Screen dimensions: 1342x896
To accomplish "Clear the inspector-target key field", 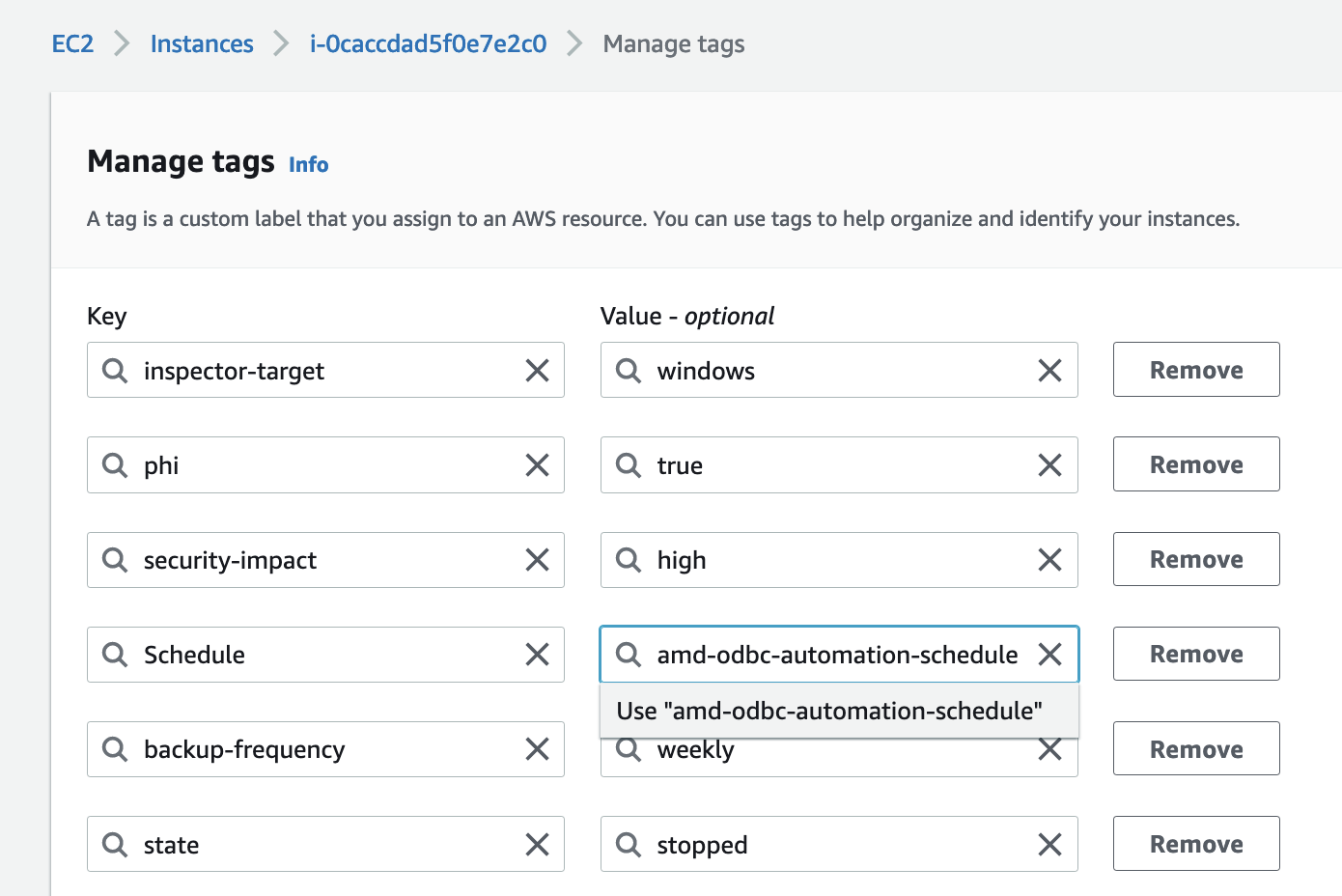I will [537, 371].
